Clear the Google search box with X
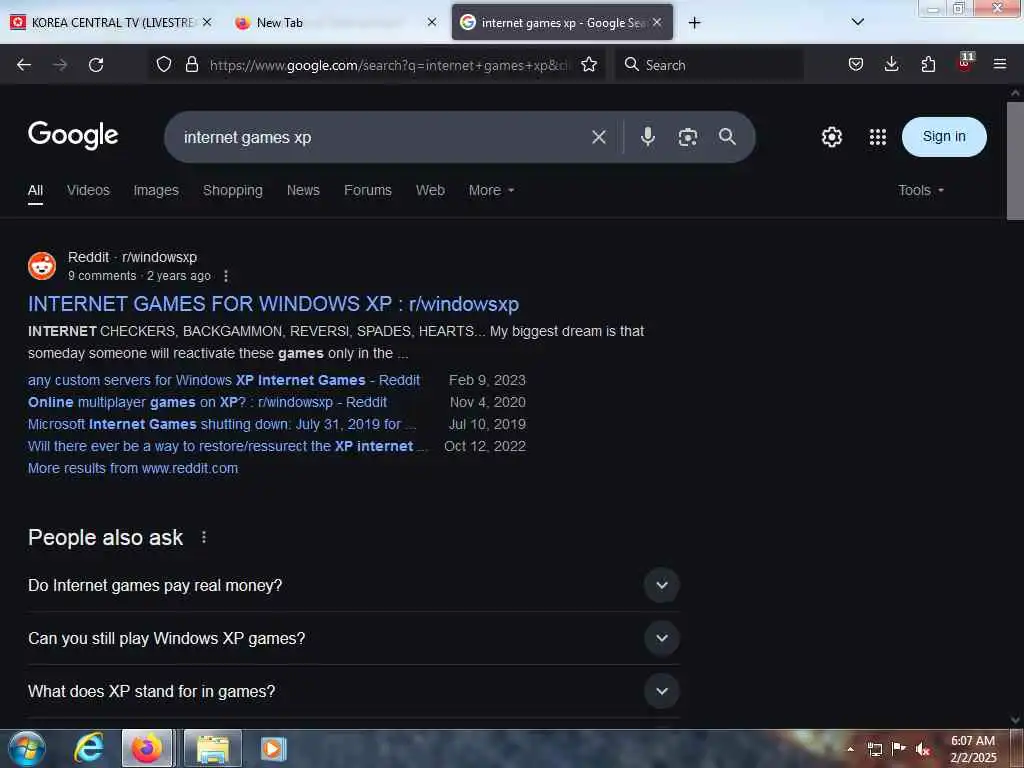Screen dimensions: 1024x768 tap(598, 137)
